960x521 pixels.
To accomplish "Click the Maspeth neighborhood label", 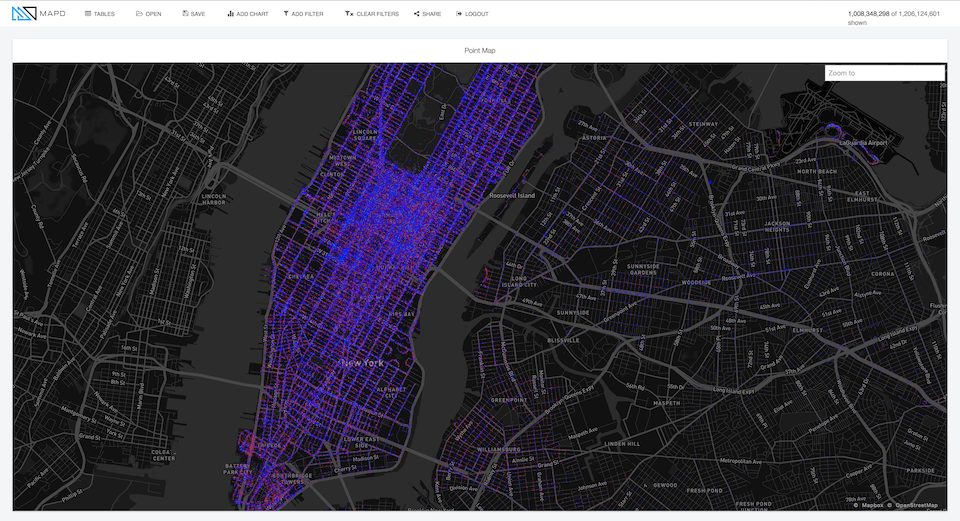I will coord(667,403).
